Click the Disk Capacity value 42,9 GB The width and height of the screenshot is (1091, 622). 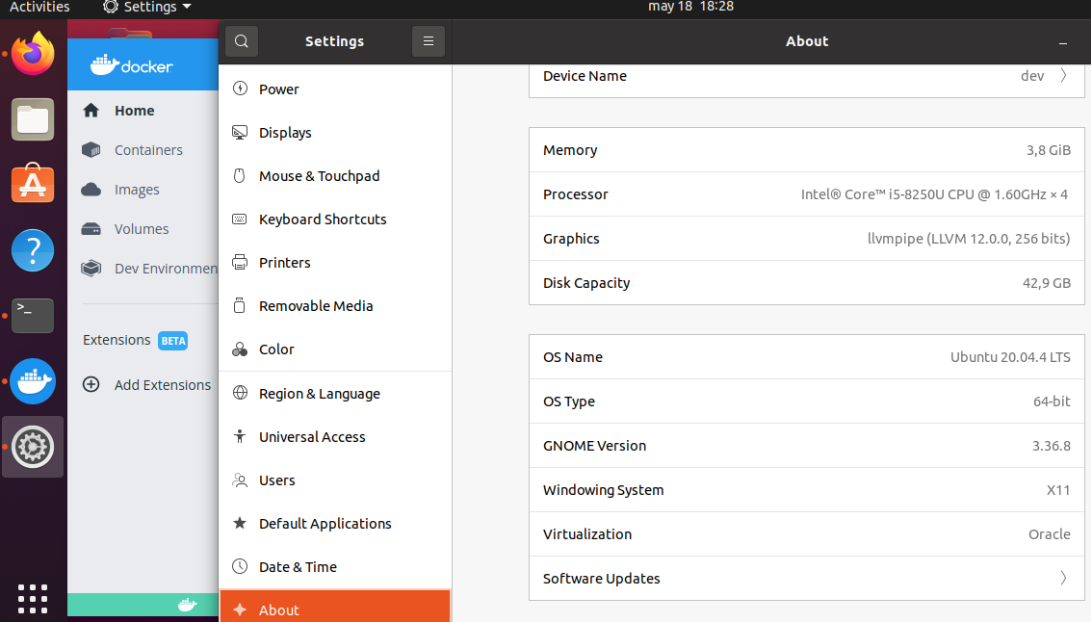click(x=1046, y=282)
